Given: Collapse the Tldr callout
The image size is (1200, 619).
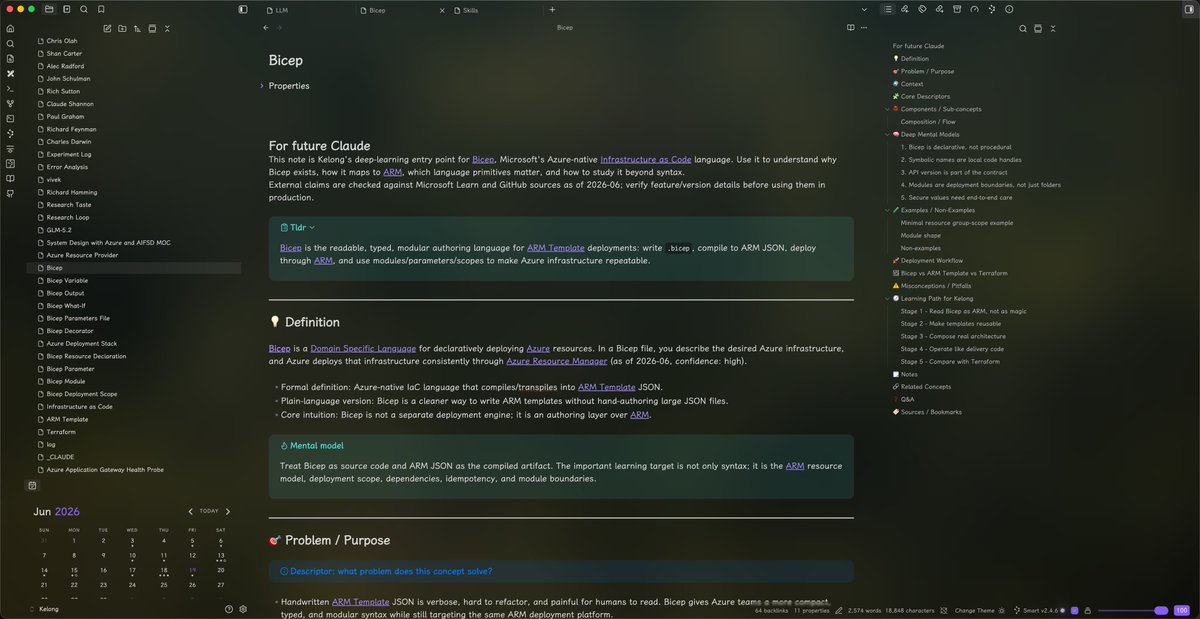Looking at the screenshot, I should coord(312,228).
